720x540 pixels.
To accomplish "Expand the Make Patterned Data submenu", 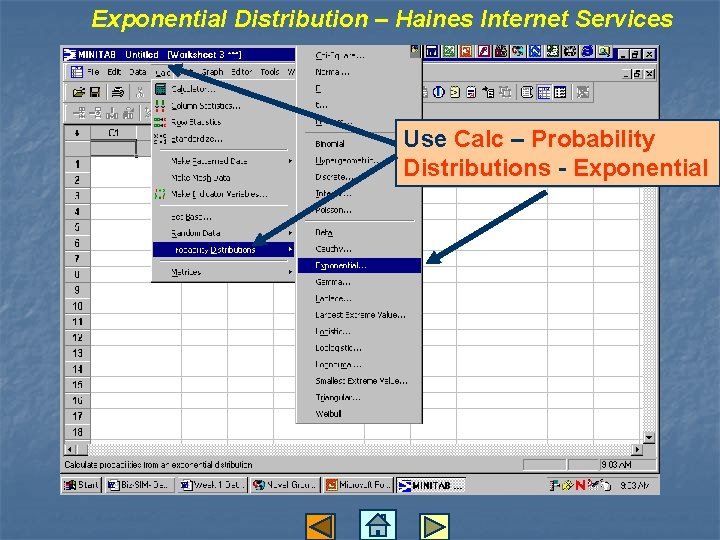I will pos(224,161).
